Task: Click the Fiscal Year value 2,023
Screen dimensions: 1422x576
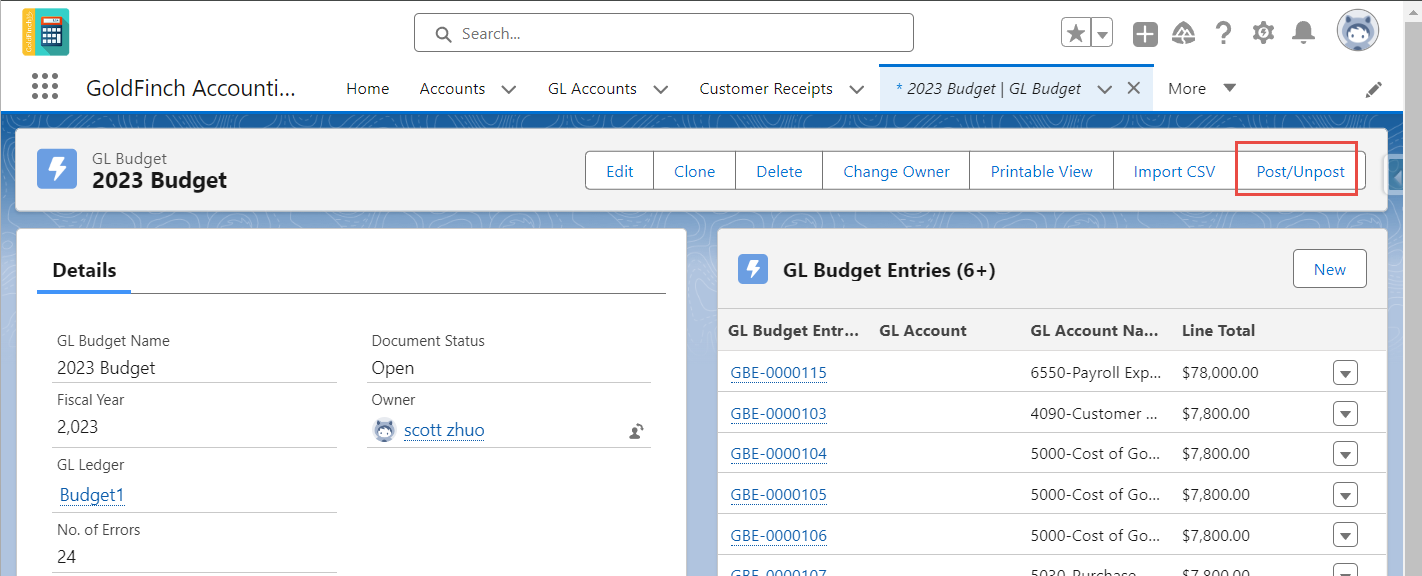Action: (78, 427)
